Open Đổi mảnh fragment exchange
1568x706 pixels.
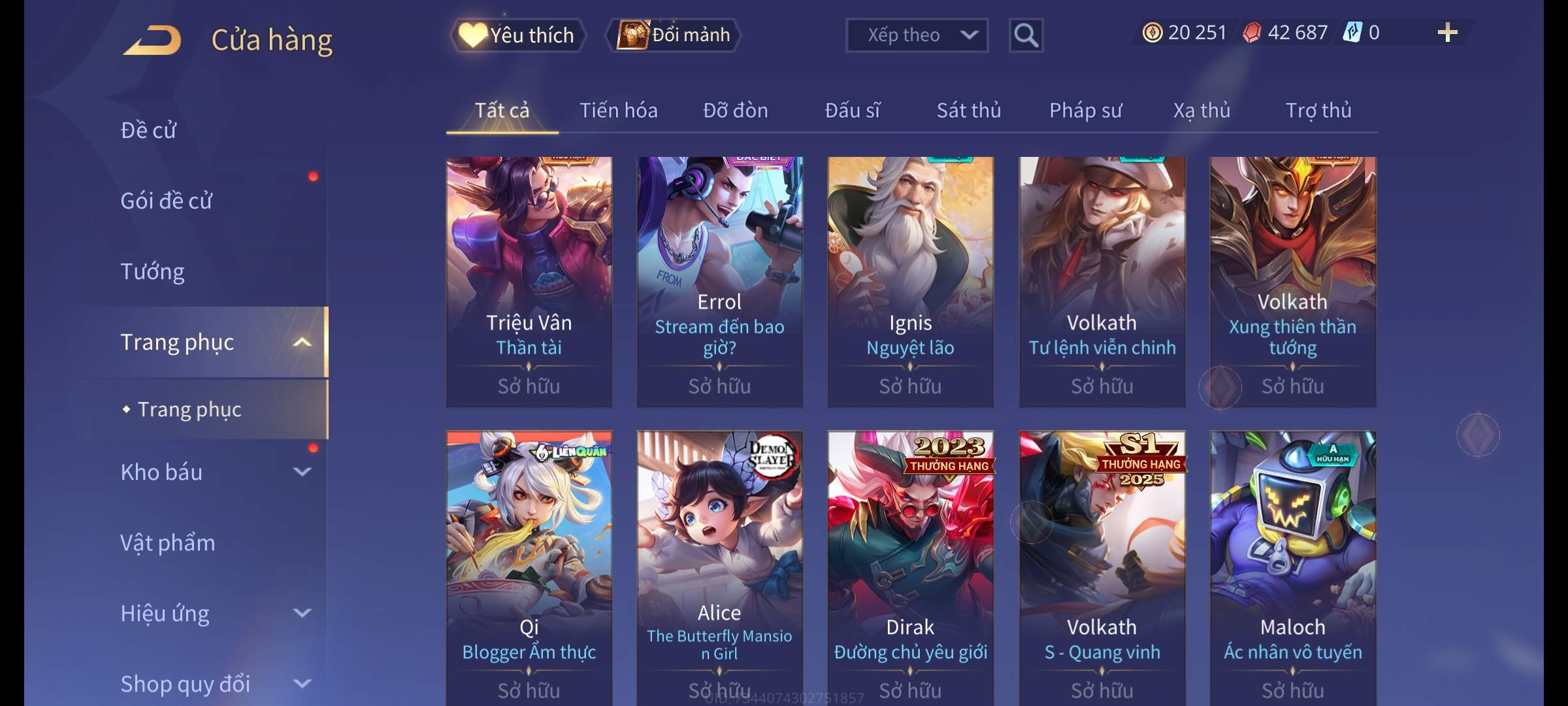[x=674, y=35]
